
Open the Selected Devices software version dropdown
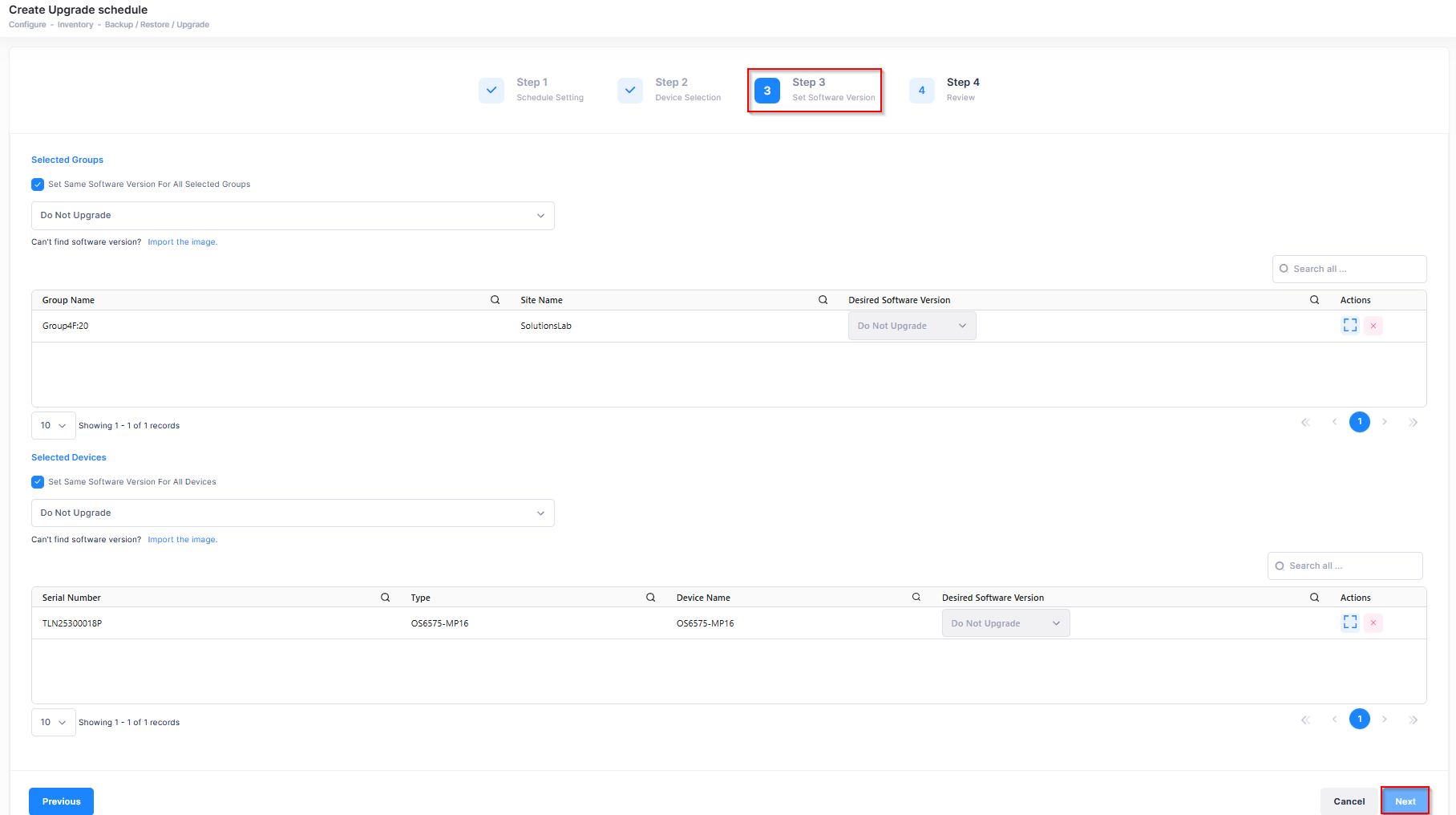click(x=293, y=513)
